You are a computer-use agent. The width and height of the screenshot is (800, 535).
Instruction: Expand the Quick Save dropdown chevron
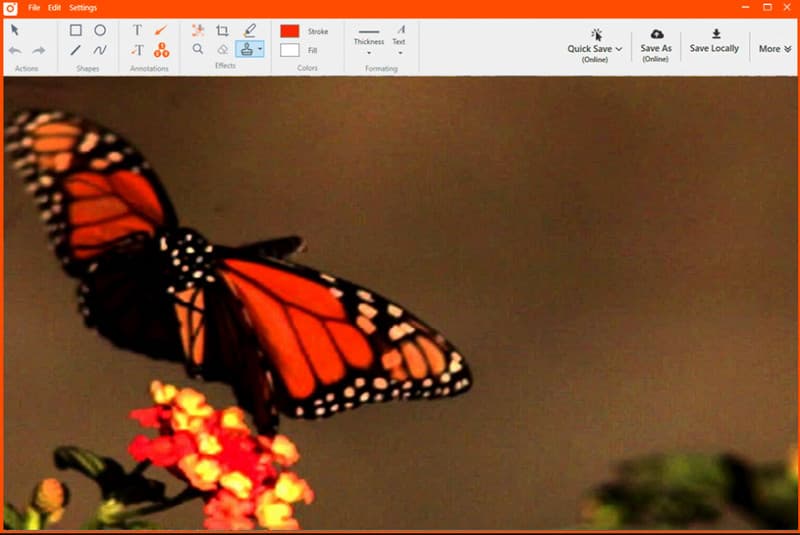[619, 49]
